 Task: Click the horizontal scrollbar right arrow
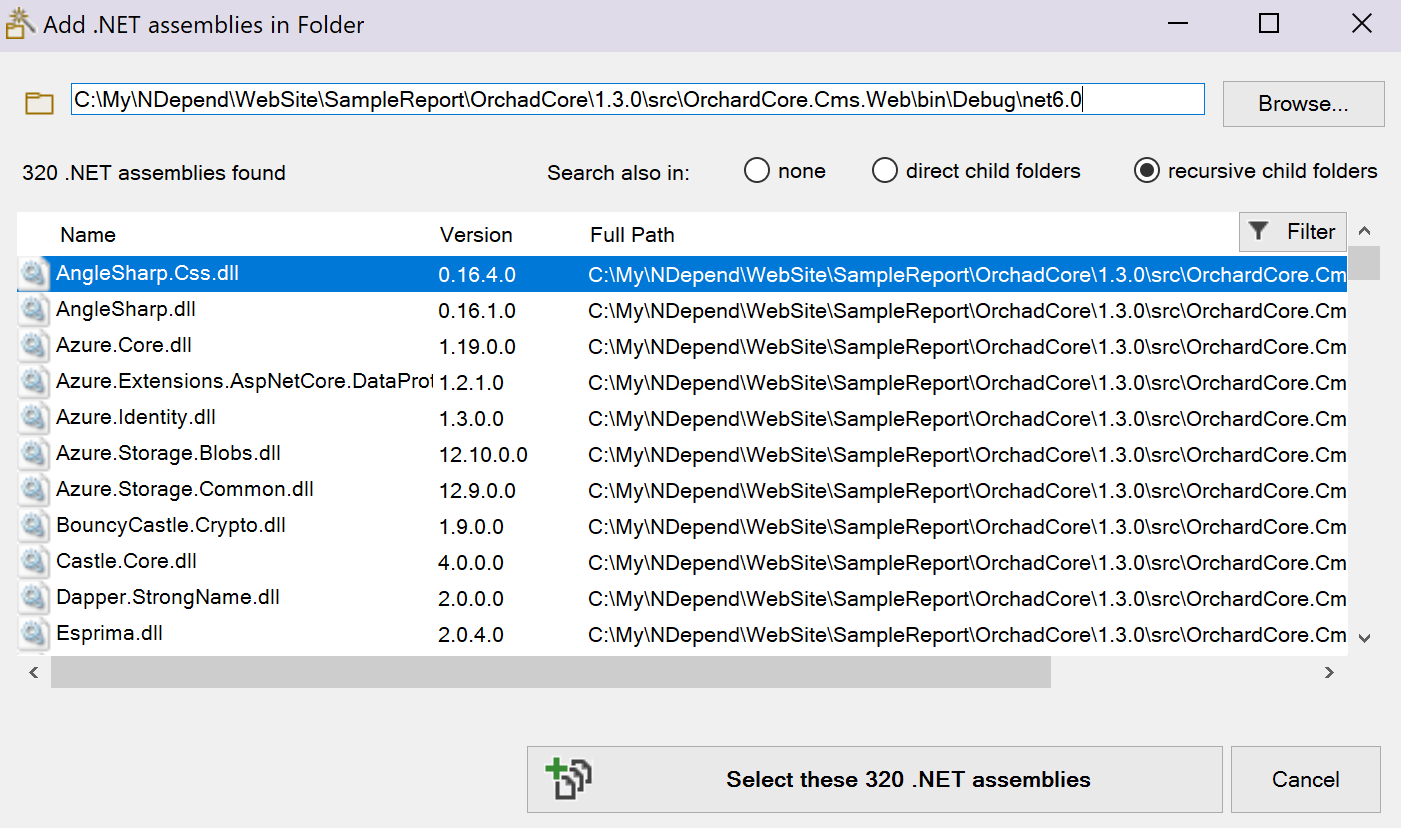[x=1329, y=673]
